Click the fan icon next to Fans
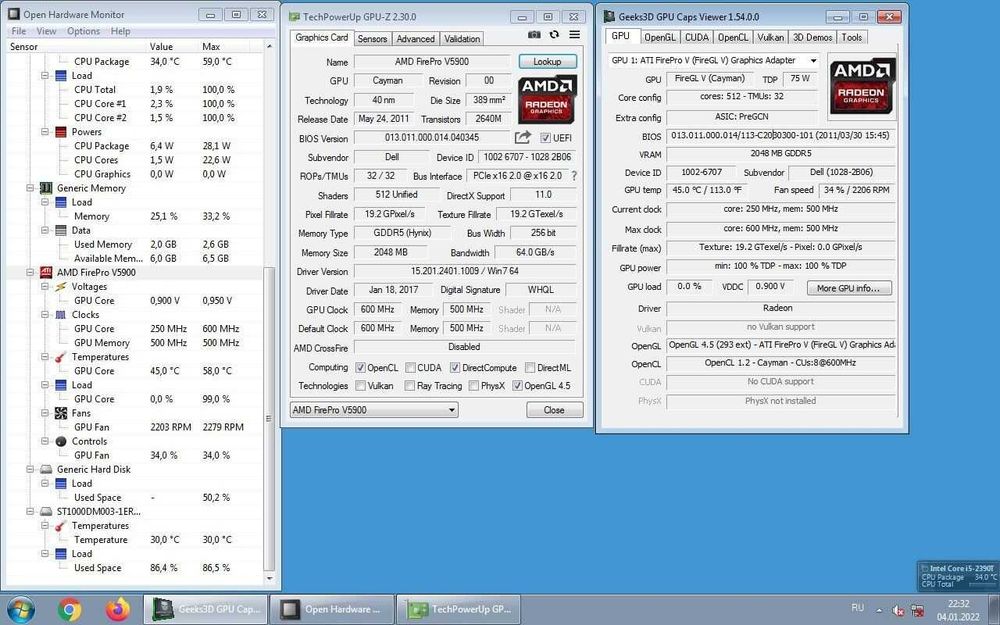The image size is (1000, 625). point(61,413)
